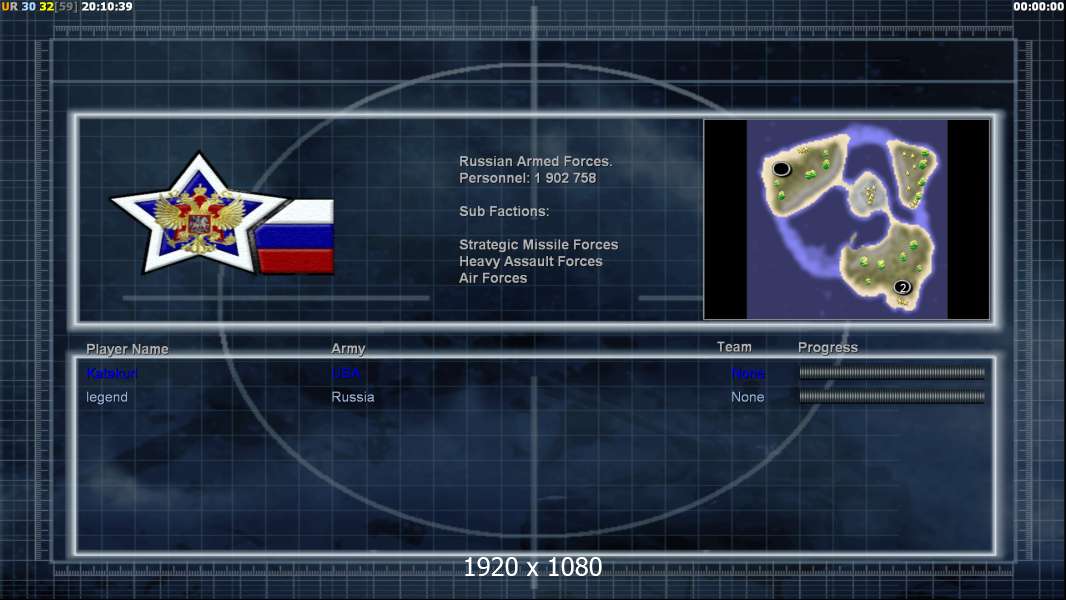Open the island map preview thumbnail

(x=846, y=219)
